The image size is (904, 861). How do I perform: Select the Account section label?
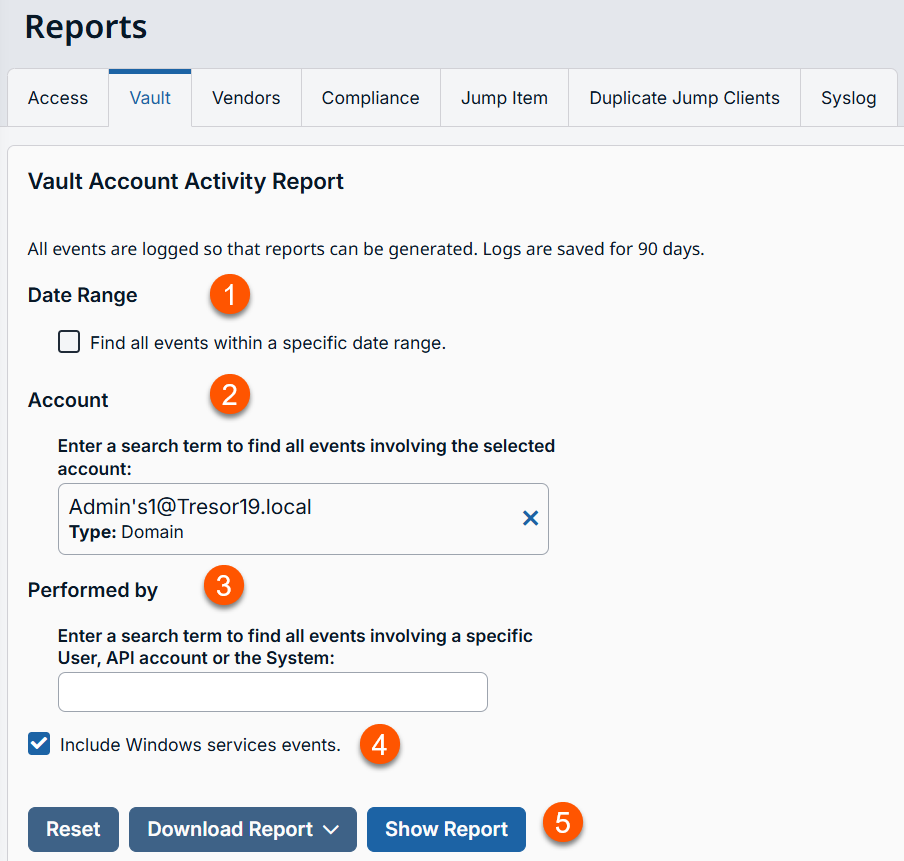point(68,400)
